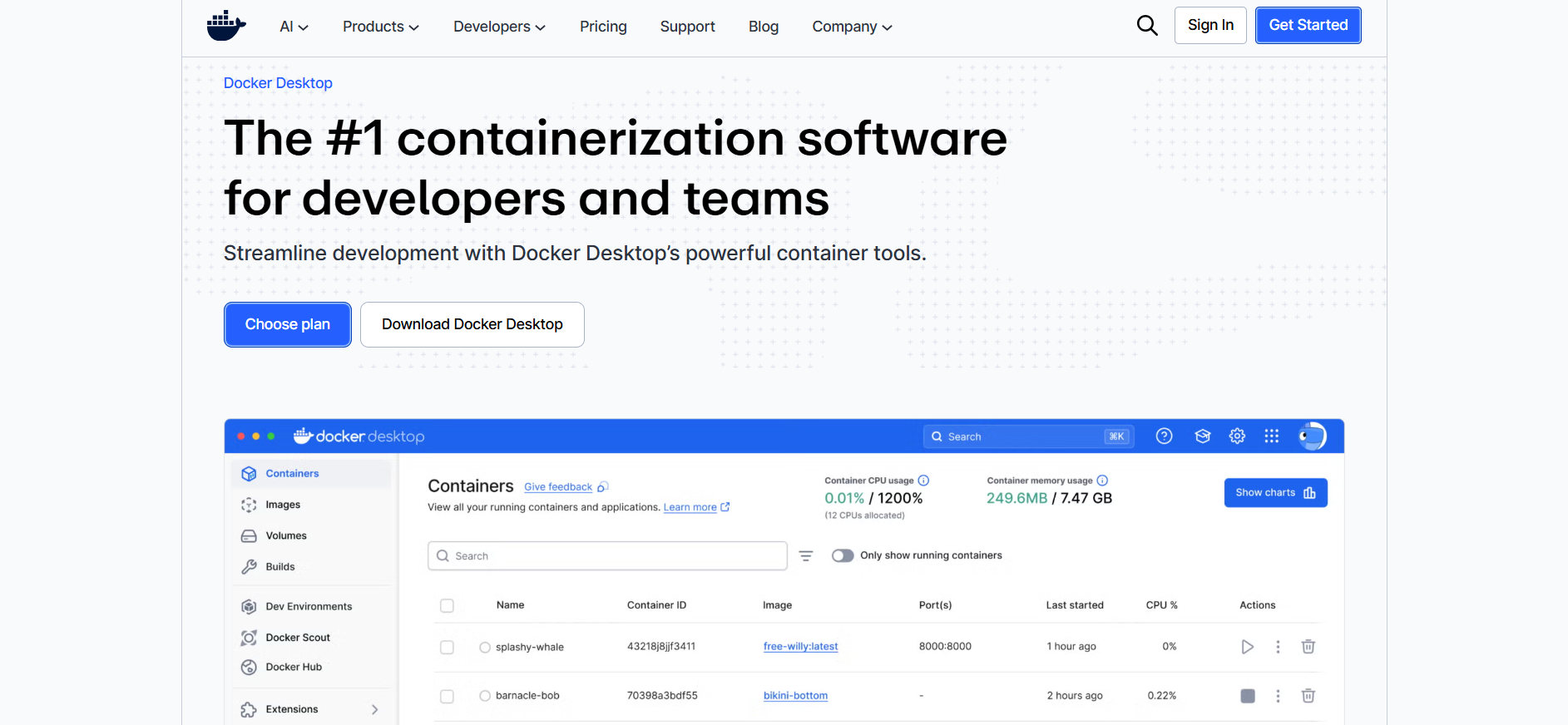Click the Dev Environments icon
Viewport: 1568px width, 725px height.
tap(249, 607)
